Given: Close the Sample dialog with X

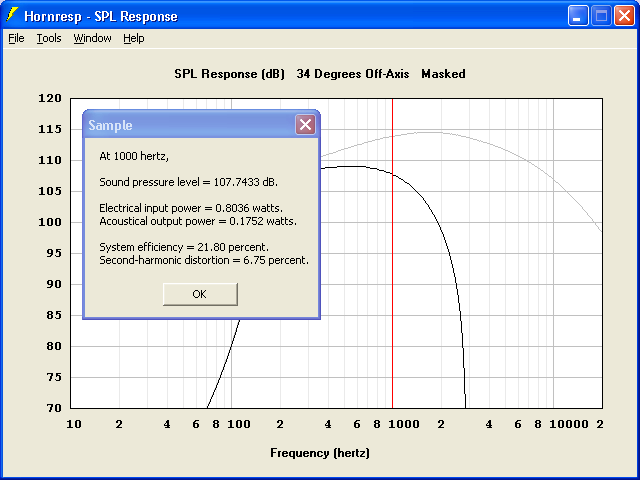Looking at the screenshot, I should coord(305,124).
